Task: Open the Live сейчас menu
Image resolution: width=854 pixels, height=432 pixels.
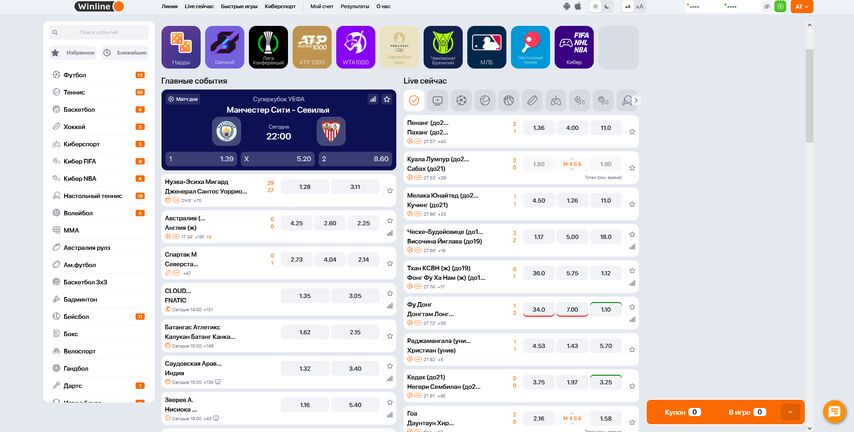Action: 199,7
